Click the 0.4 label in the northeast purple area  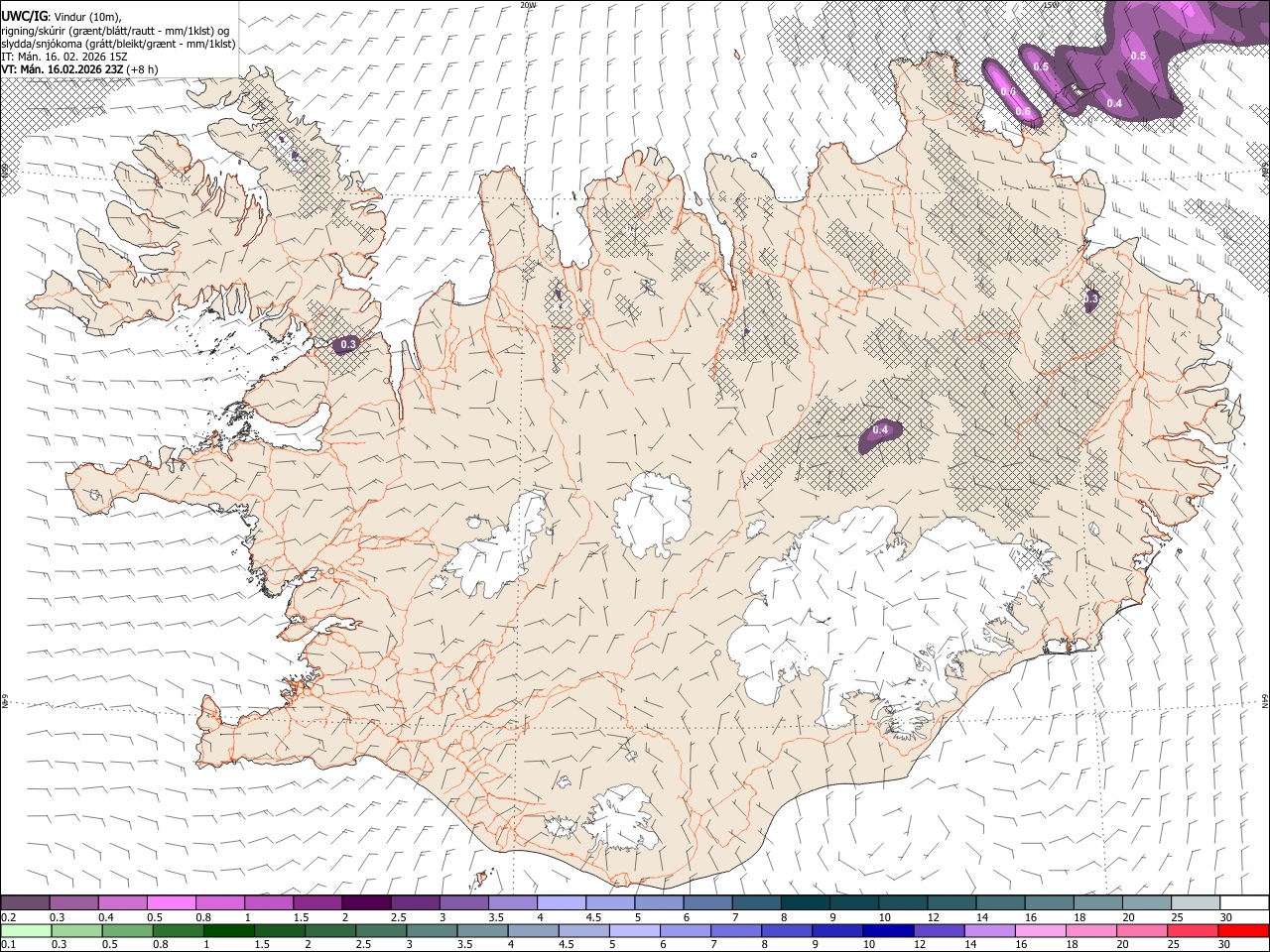[x=1114, y=103]
